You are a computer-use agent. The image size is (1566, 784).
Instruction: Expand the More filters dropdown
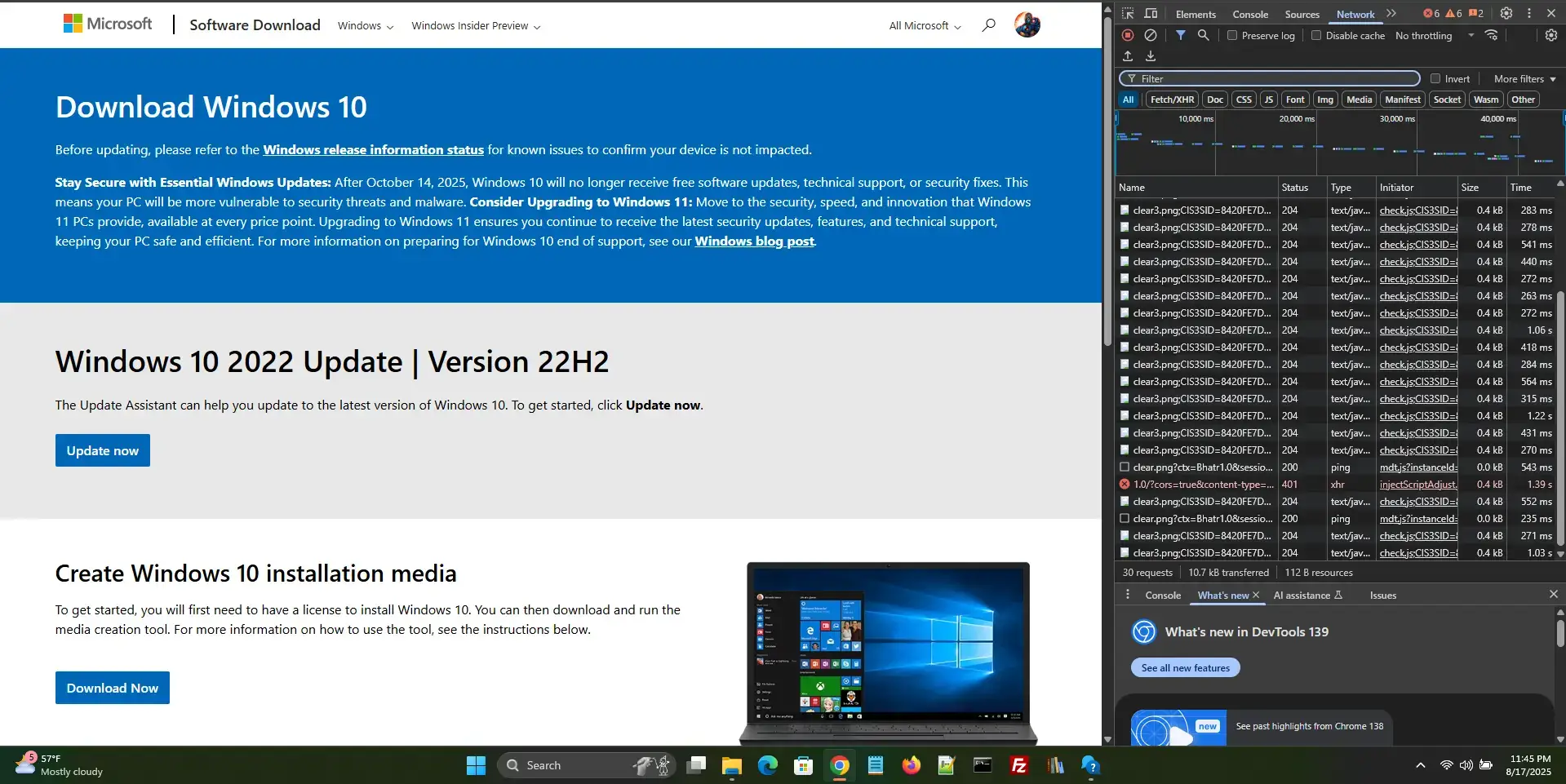pos(1524,78)
